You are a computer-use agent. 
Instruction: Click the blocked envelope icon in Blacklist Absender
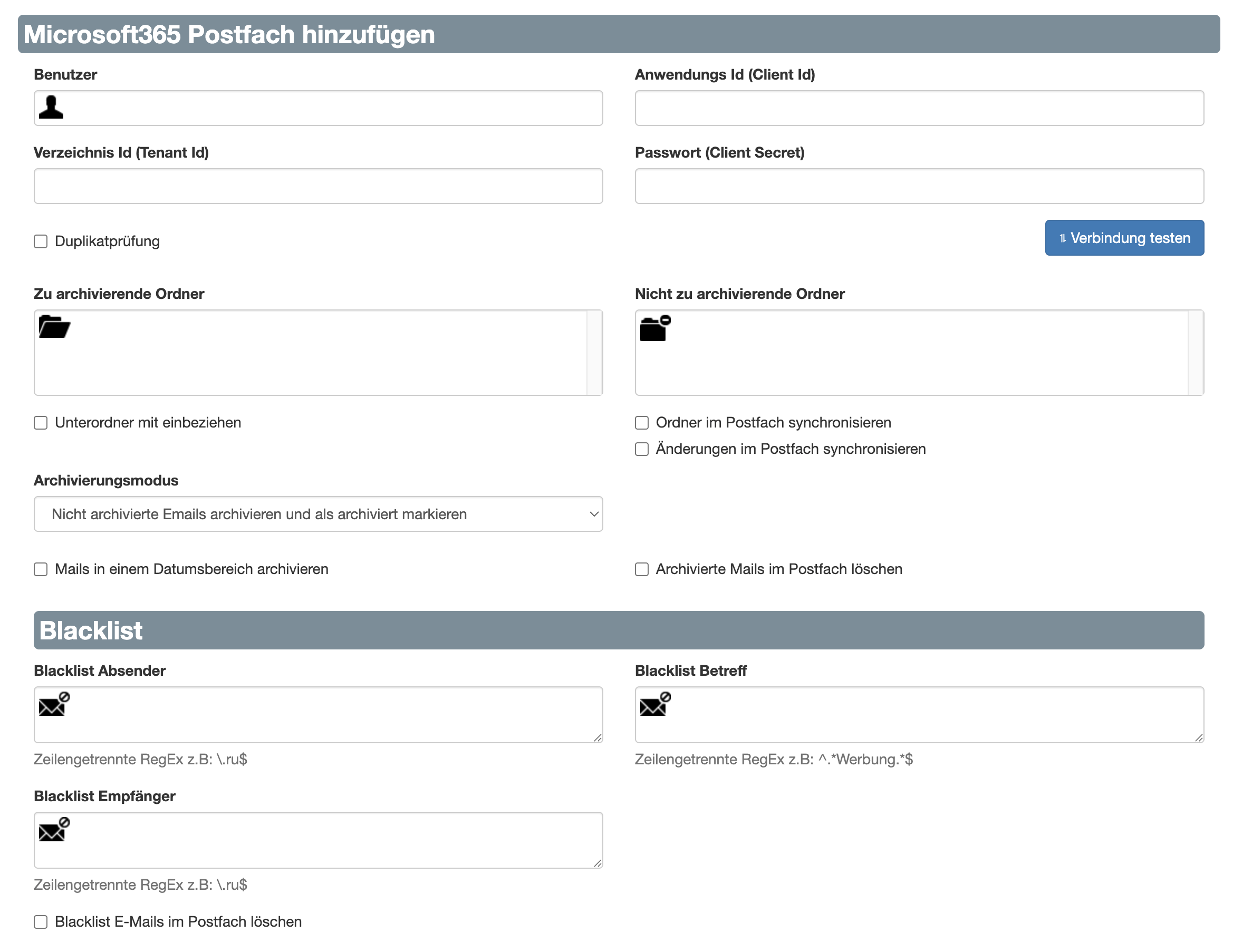point(54,704)
